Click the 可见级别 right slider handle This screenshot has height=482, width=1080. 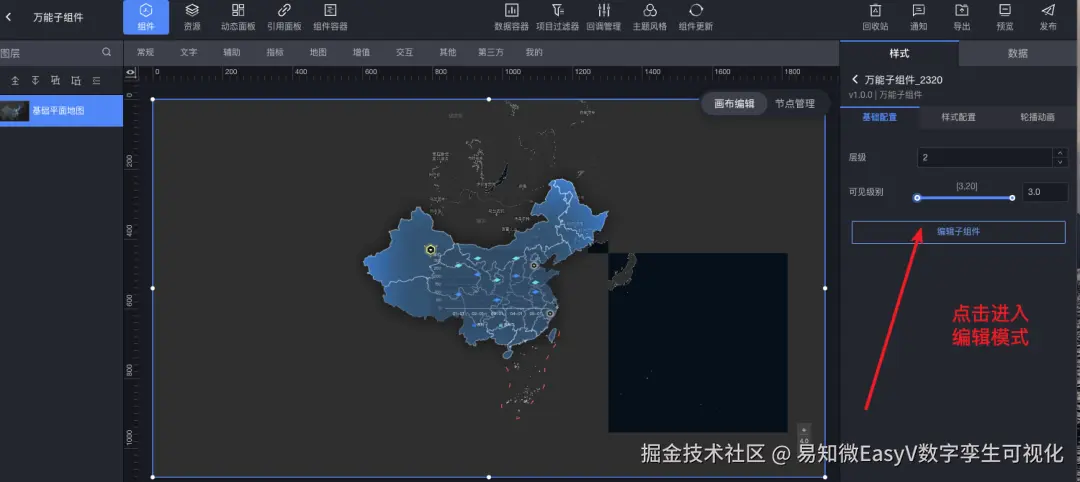click(x=1012, y=198)
